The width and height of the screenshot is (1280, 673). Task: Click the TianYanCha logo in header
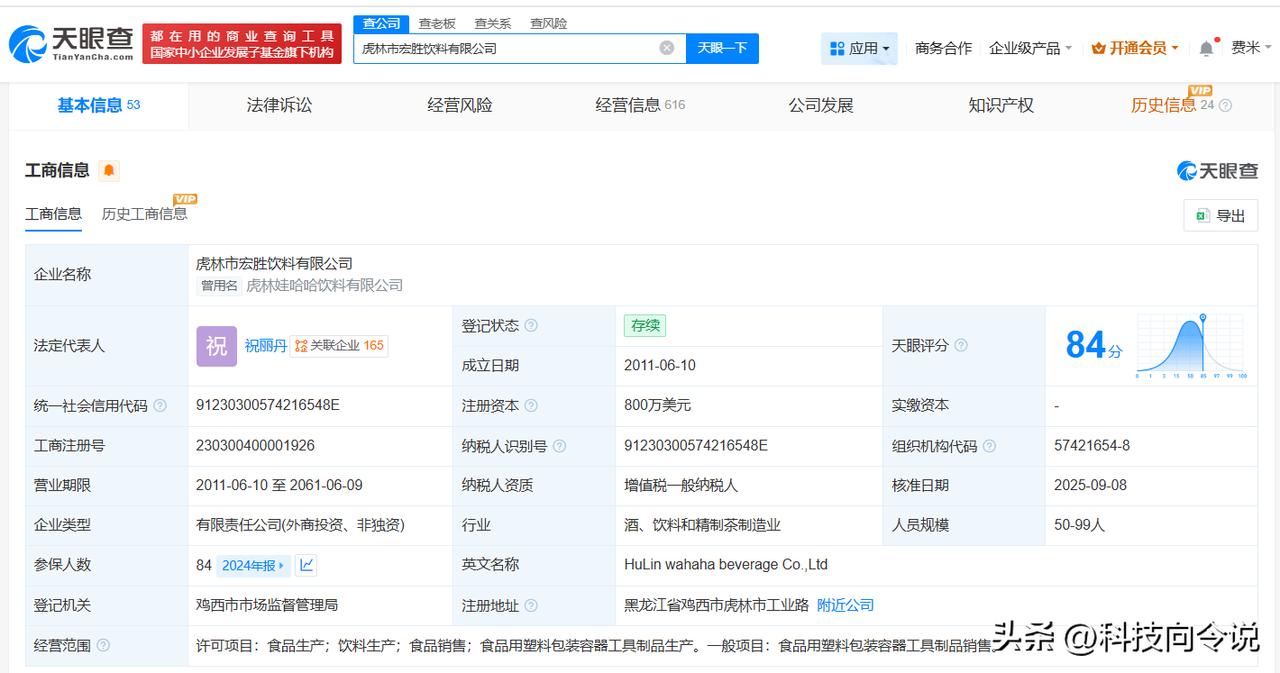71,43
